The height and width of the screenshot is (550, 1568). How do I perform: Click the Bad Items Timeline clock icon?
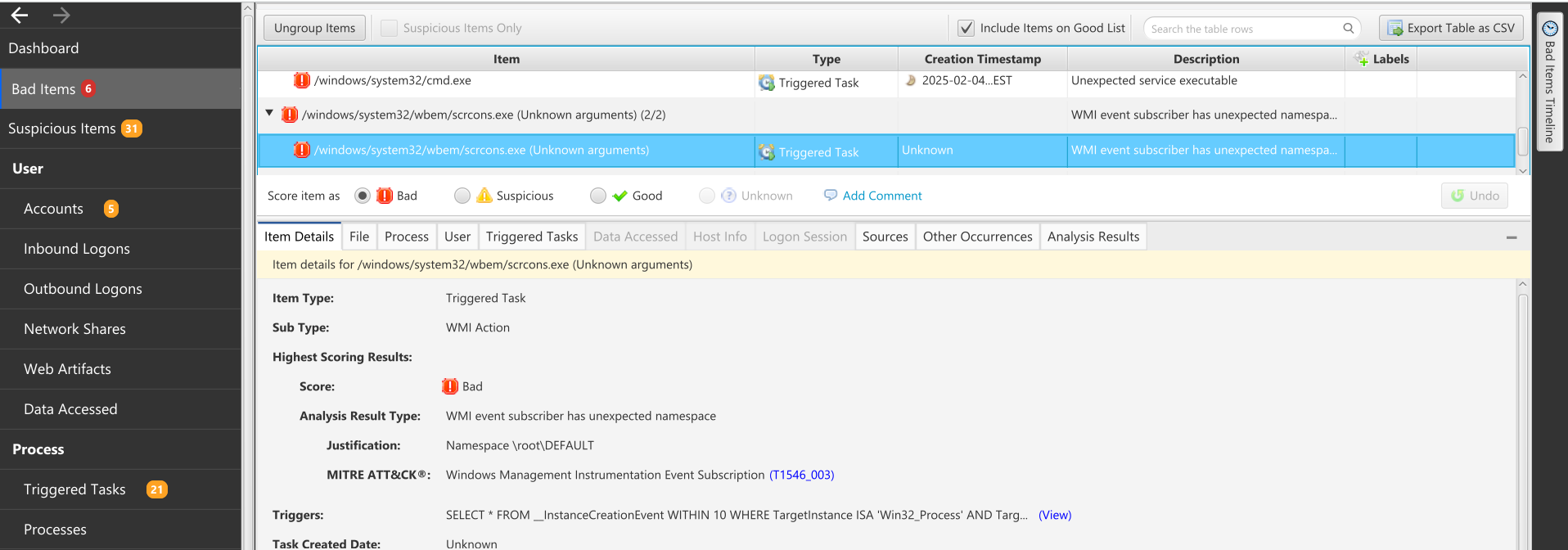(1549, 28)
